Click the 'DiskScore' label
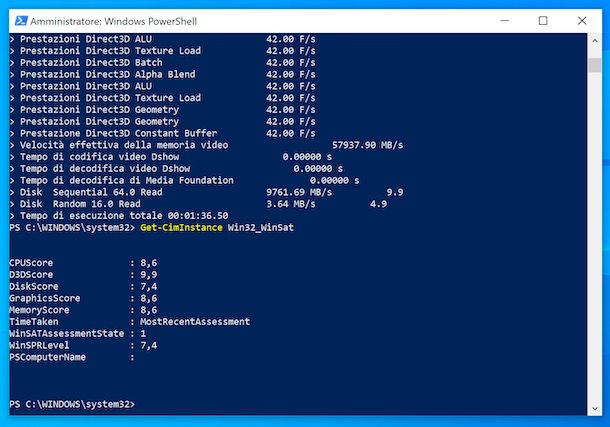The height and width of the screenshot is (427, 610). tap(34, 287)
